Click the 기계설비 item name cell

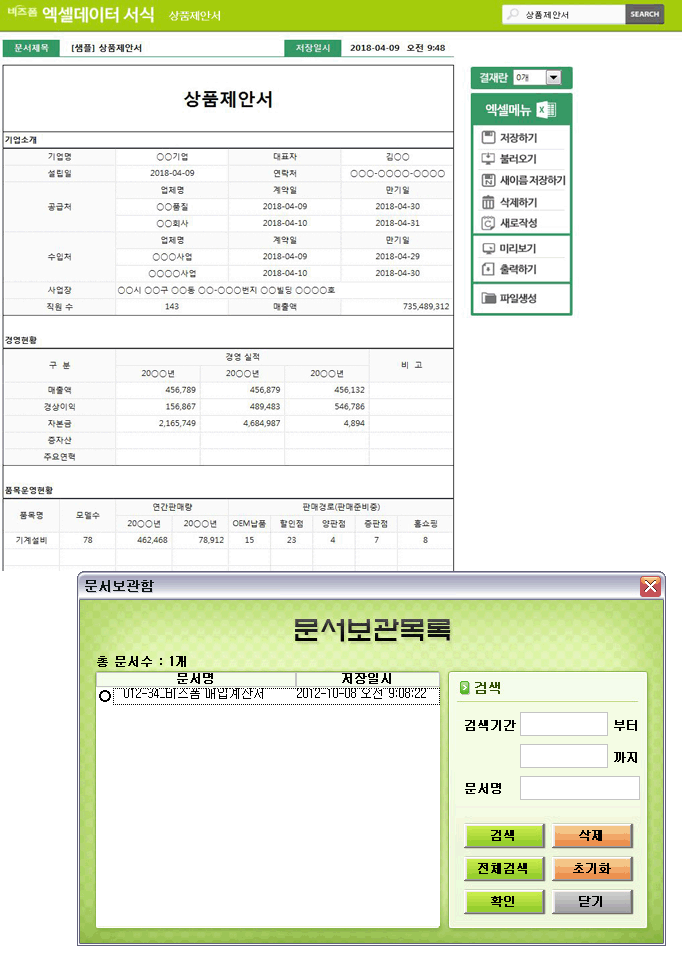coord(31,540)
